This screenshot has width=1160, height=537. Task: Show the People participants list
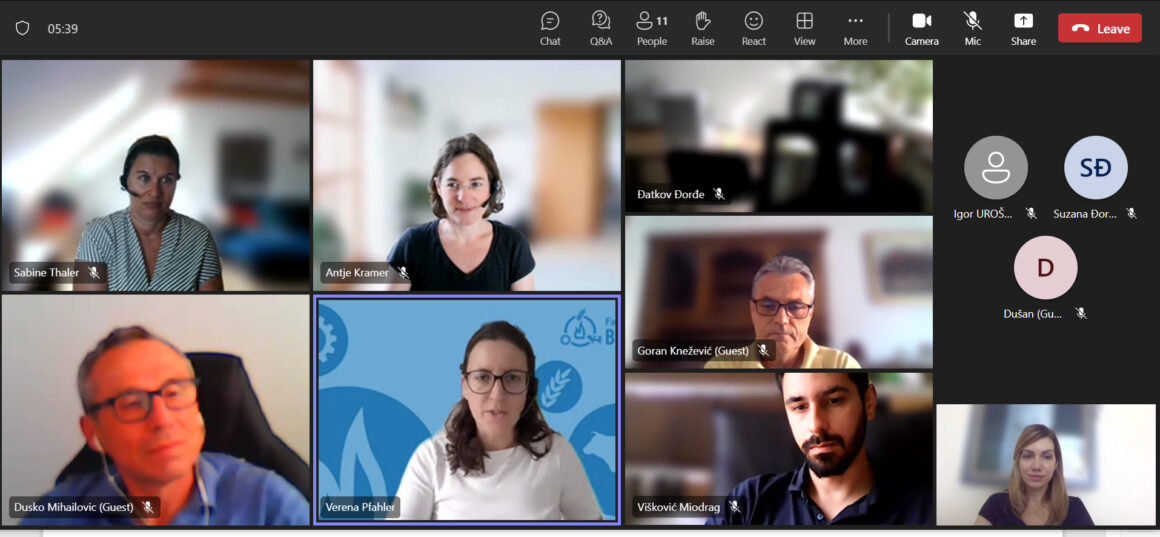click(x=651, y=28)
